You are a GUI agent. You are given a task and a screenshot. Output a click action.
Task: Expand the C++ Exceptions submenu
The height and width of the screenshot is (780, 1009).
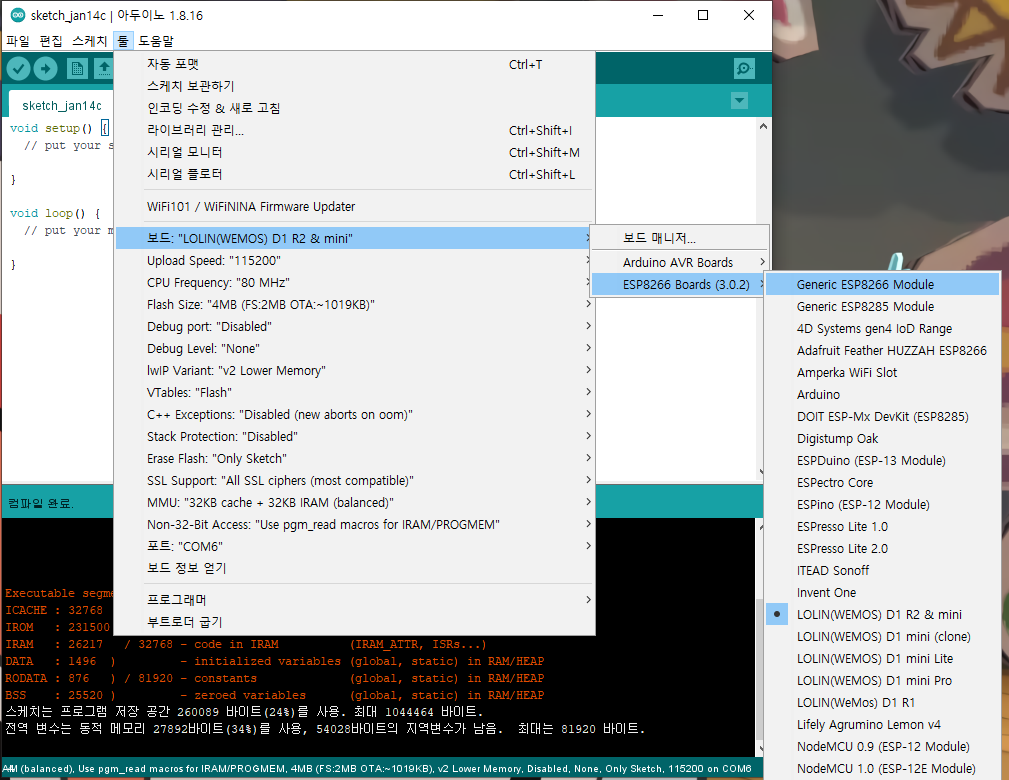pos(355,414)
